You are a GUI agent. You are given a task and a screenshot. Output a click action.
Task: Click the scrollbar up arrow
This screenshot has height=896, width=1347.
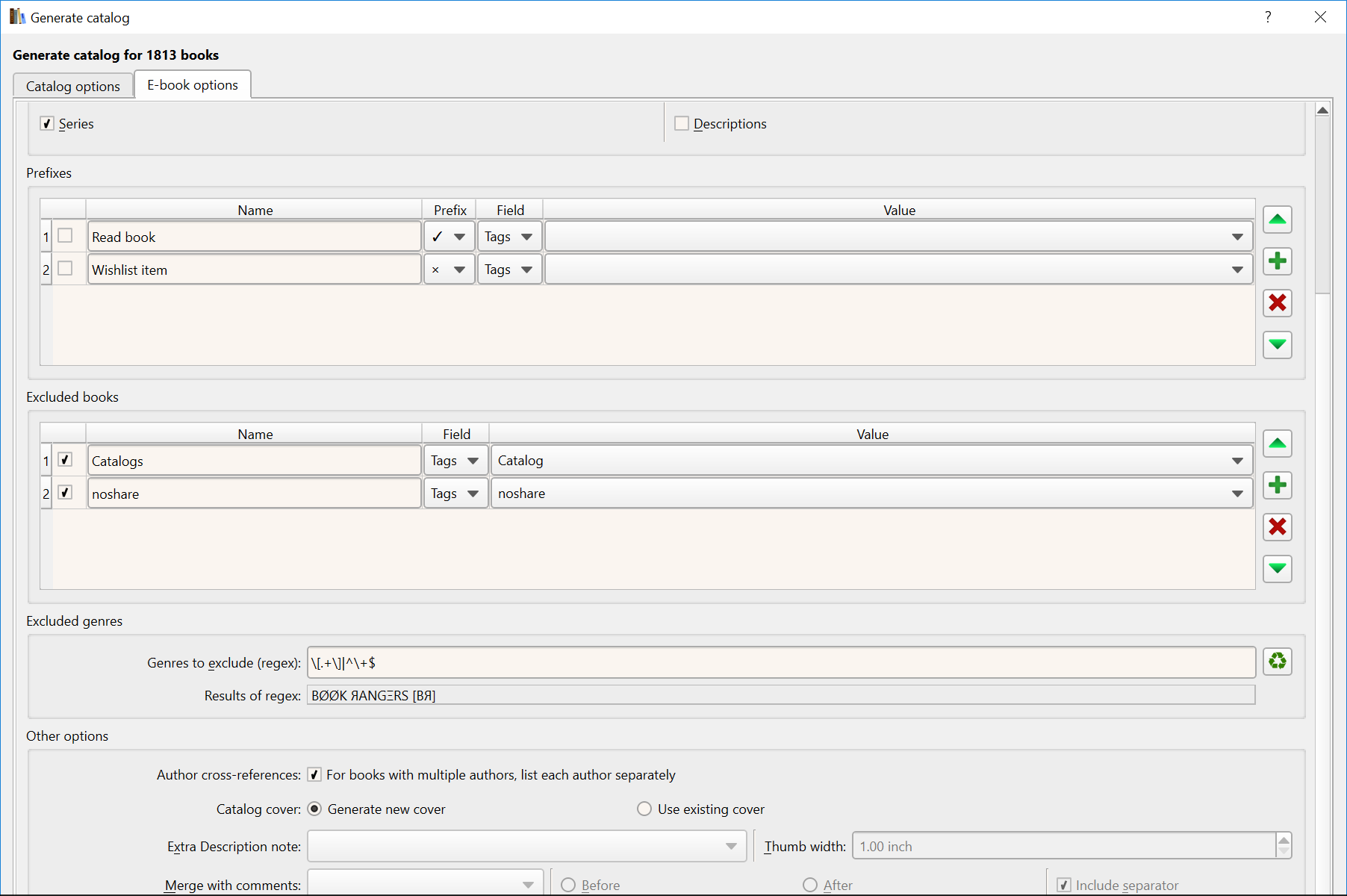[1322, 111]
